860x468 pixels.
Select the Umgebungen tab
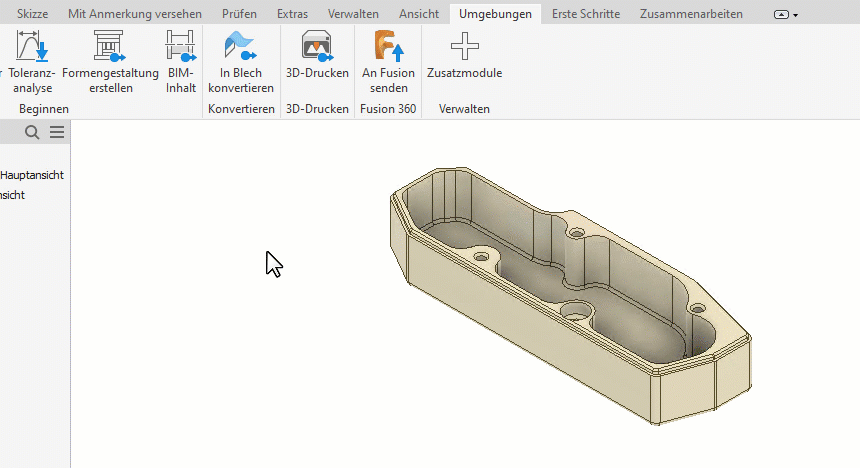[495, 14]
